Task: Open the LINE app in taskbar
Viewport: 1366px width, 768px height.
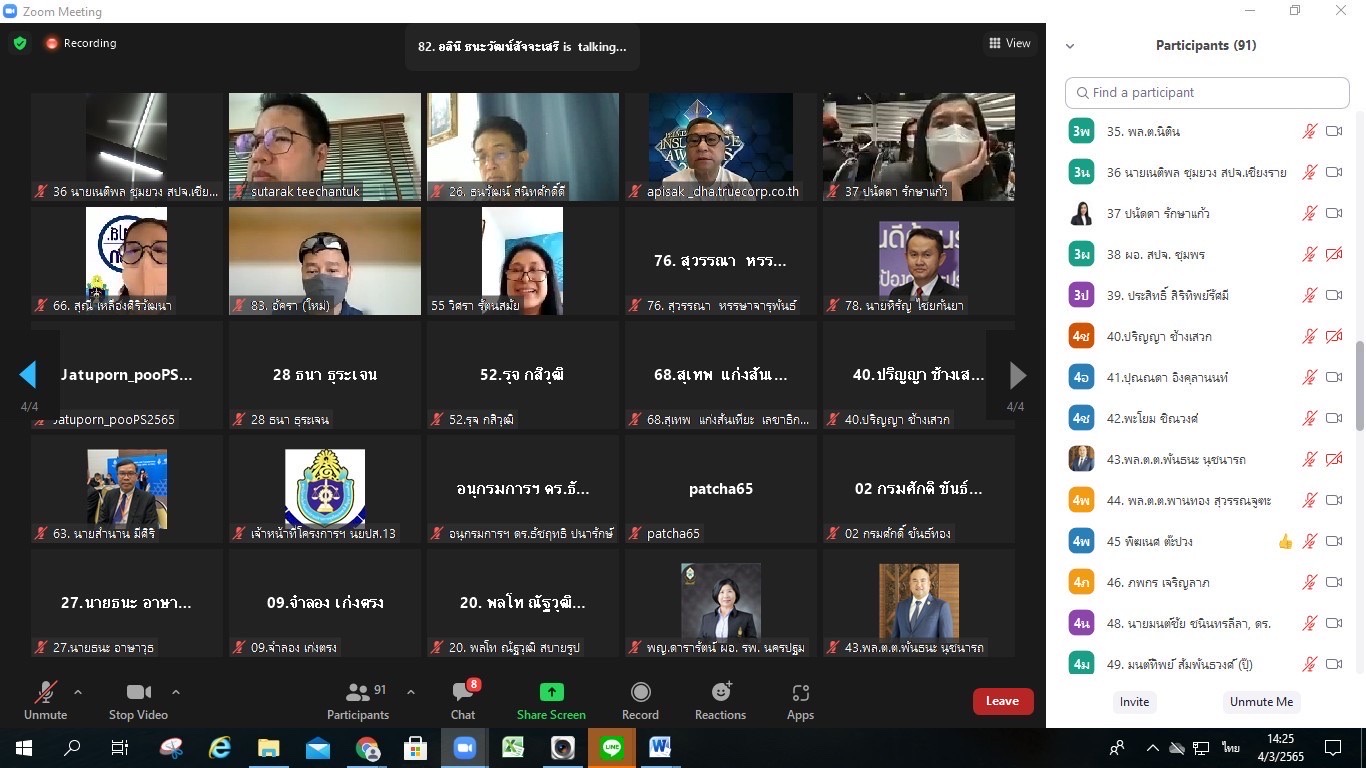Action: coord(610,747)
